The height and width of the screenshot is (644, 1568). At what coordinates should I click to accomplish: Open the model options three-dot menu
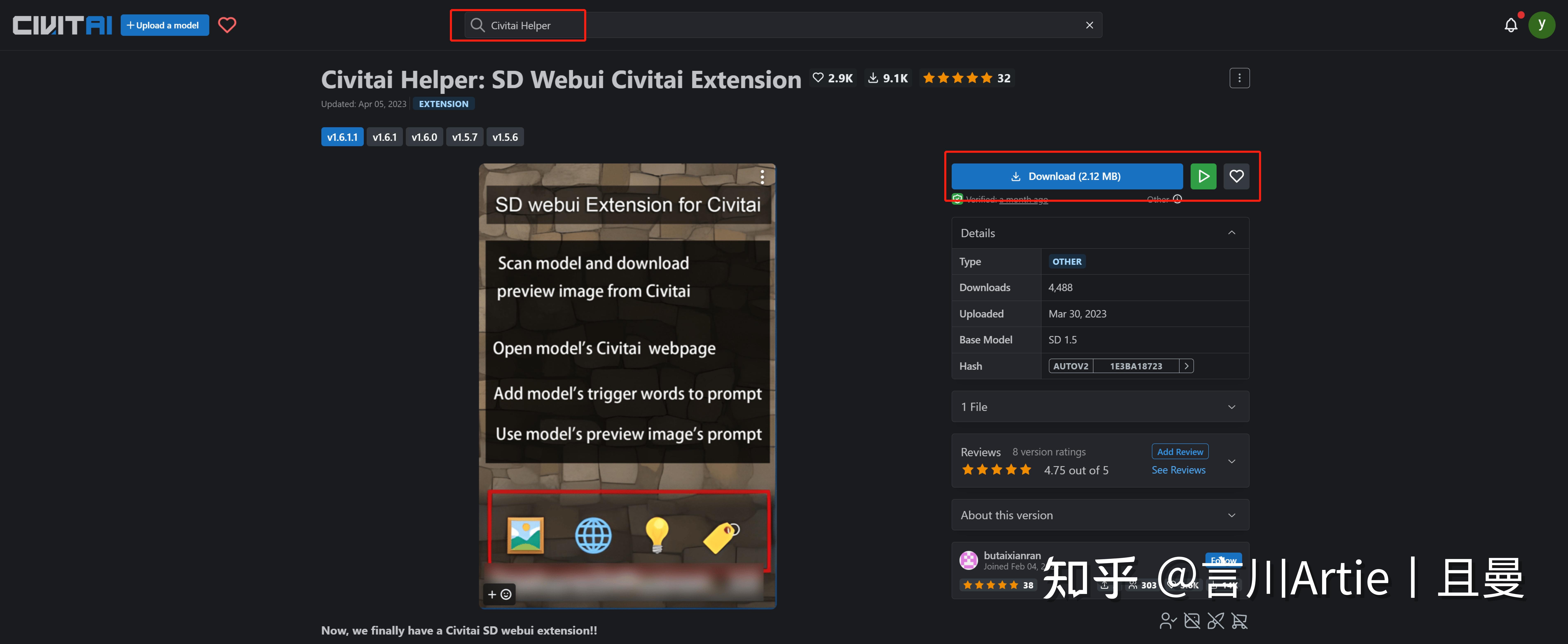click(1240, 78)
